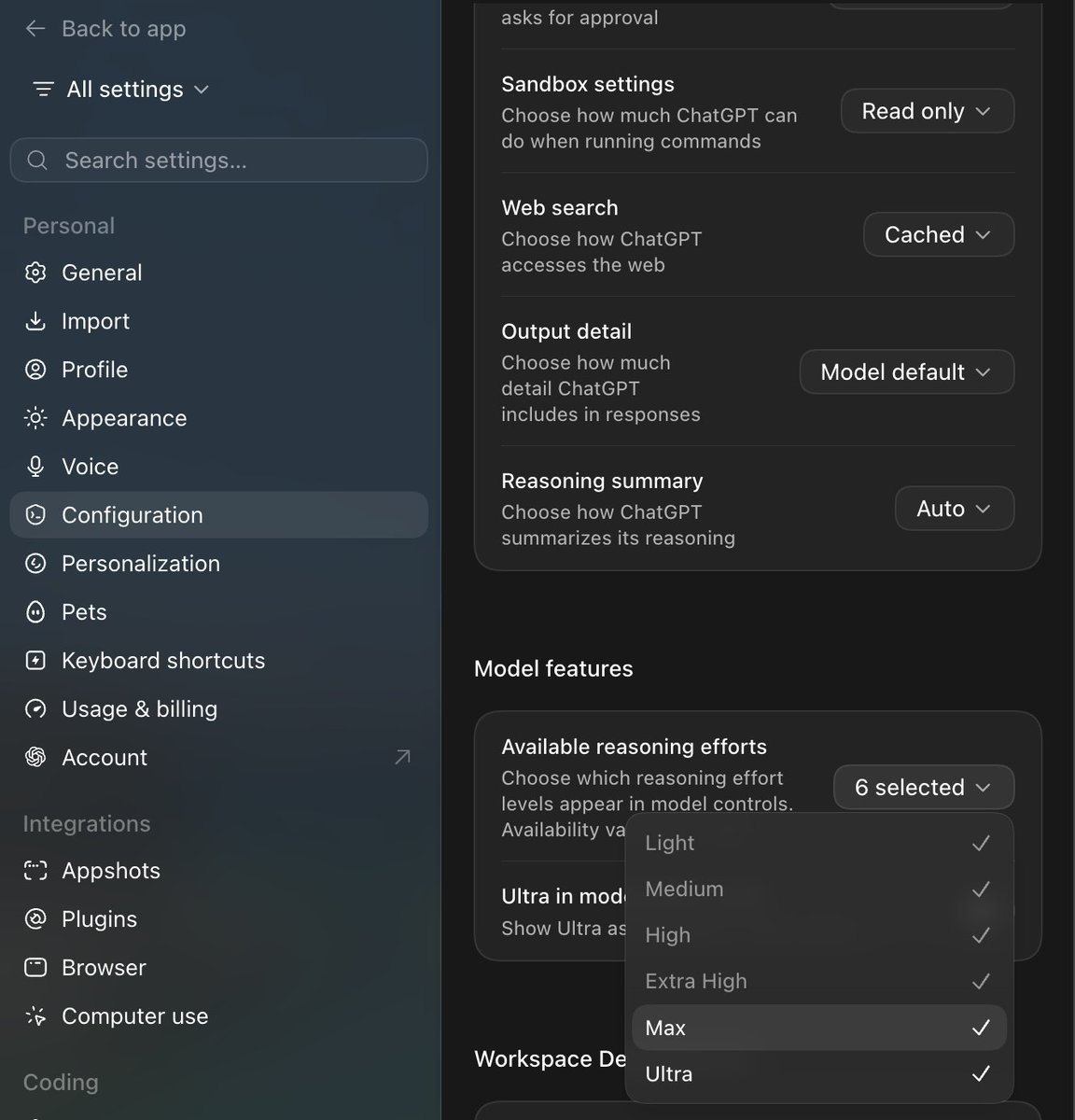The width and height of the screenshot is (1075, 1120).
Task: Click the All settings filter icon
Action: [x=43, y=90]
